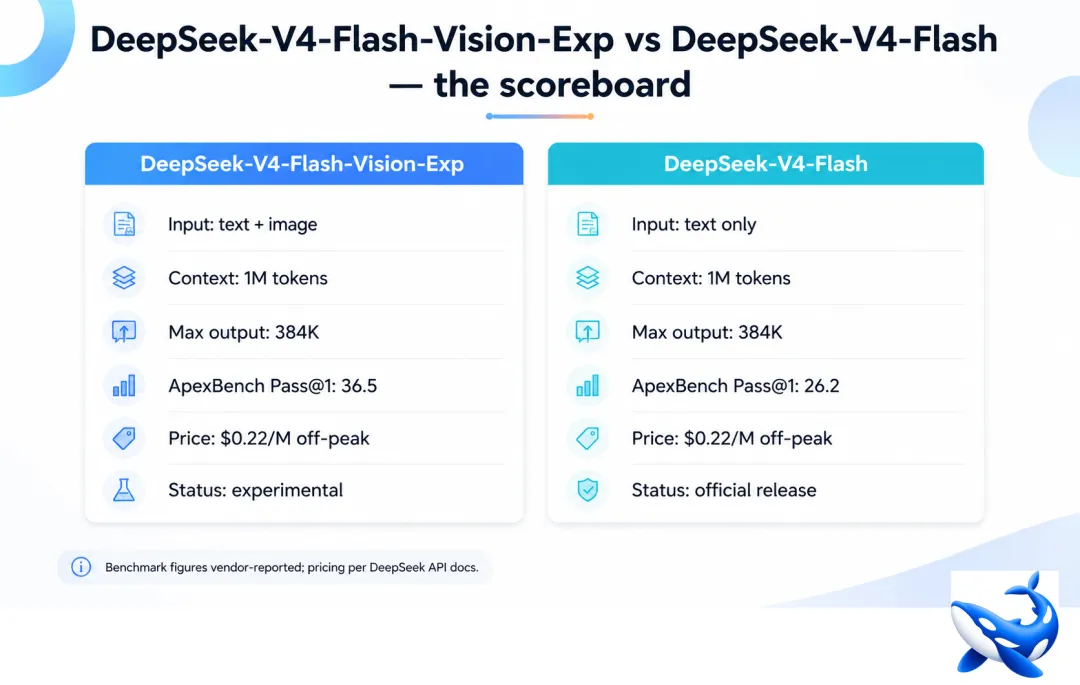The image size is (1080, 685).
Task: Select the teal DeepSeek-V4-Flash card header
Action: (765, 164)
